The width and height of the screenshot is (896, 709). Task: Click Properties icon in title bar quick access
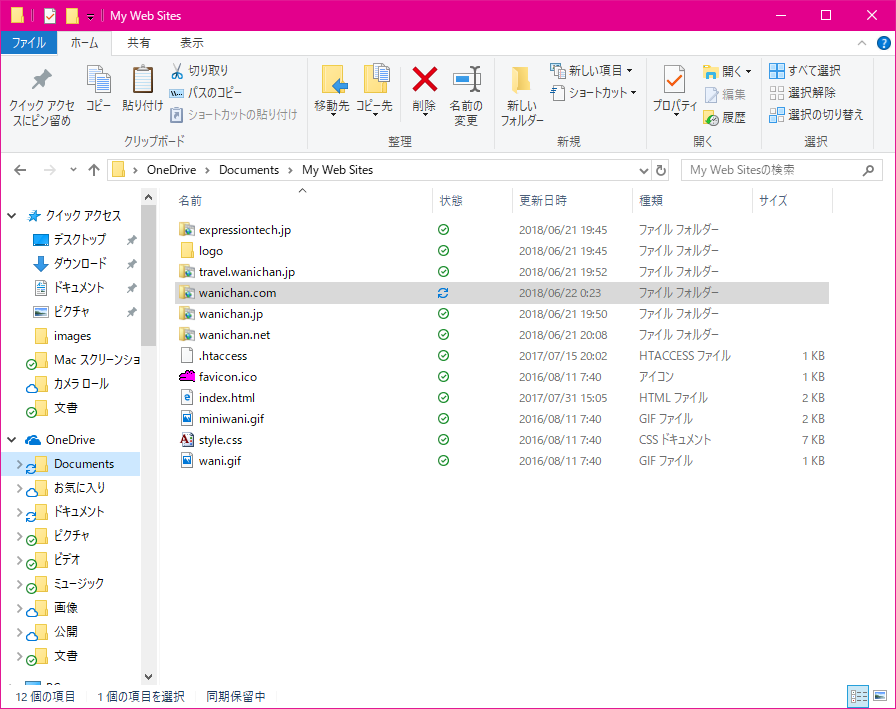(x=50, y=16)
